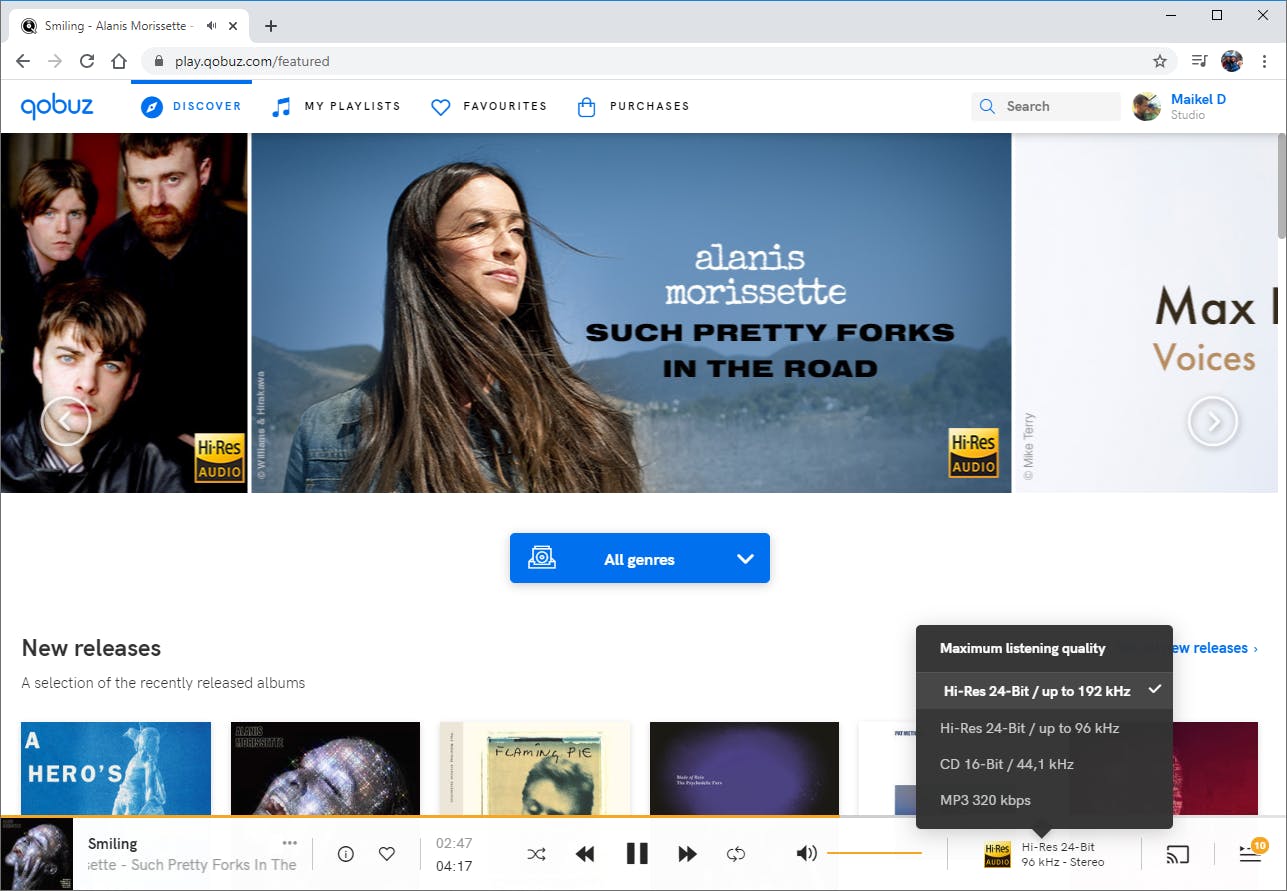Screen dimensions: 1287x891
Task: Click the current track album thumbnail
Action: click(37, 854)
